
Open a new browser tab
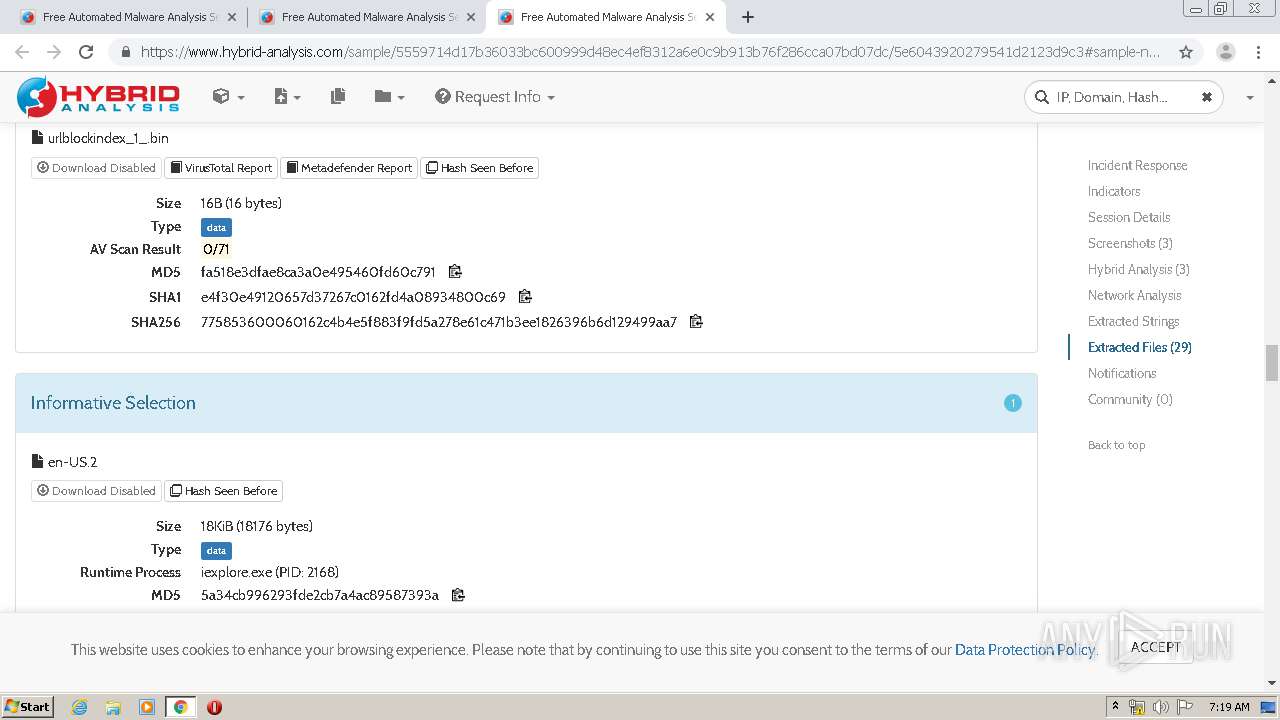tap(747, 17)
